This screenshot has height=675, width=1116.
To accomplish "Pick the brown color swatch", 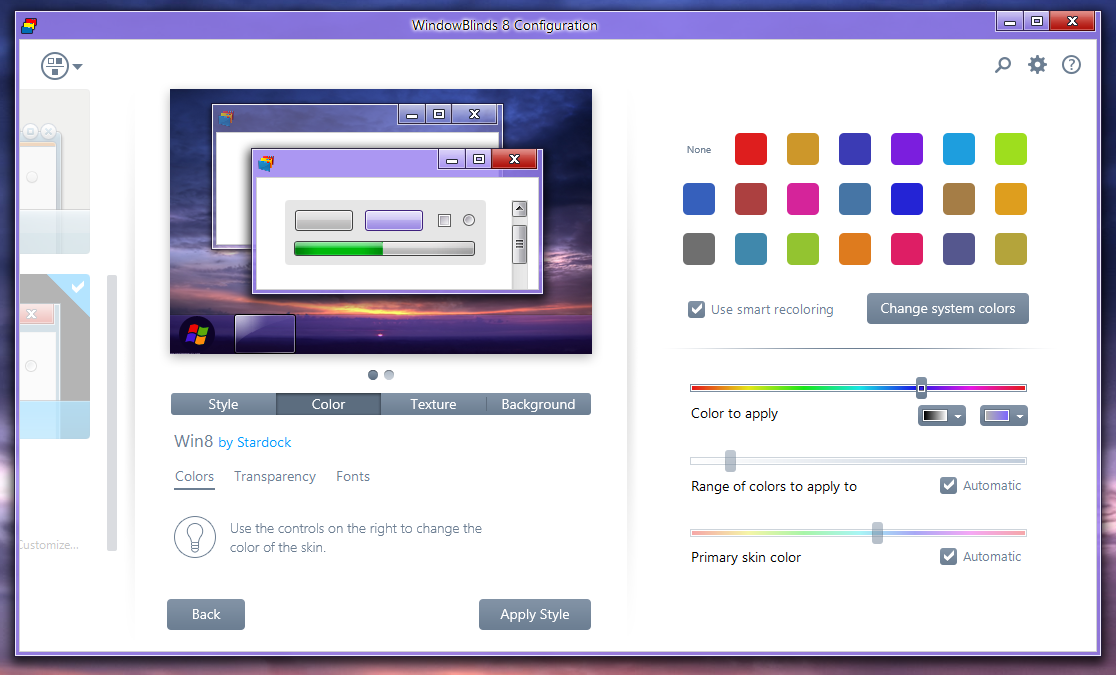I will (x=959, y=199).
